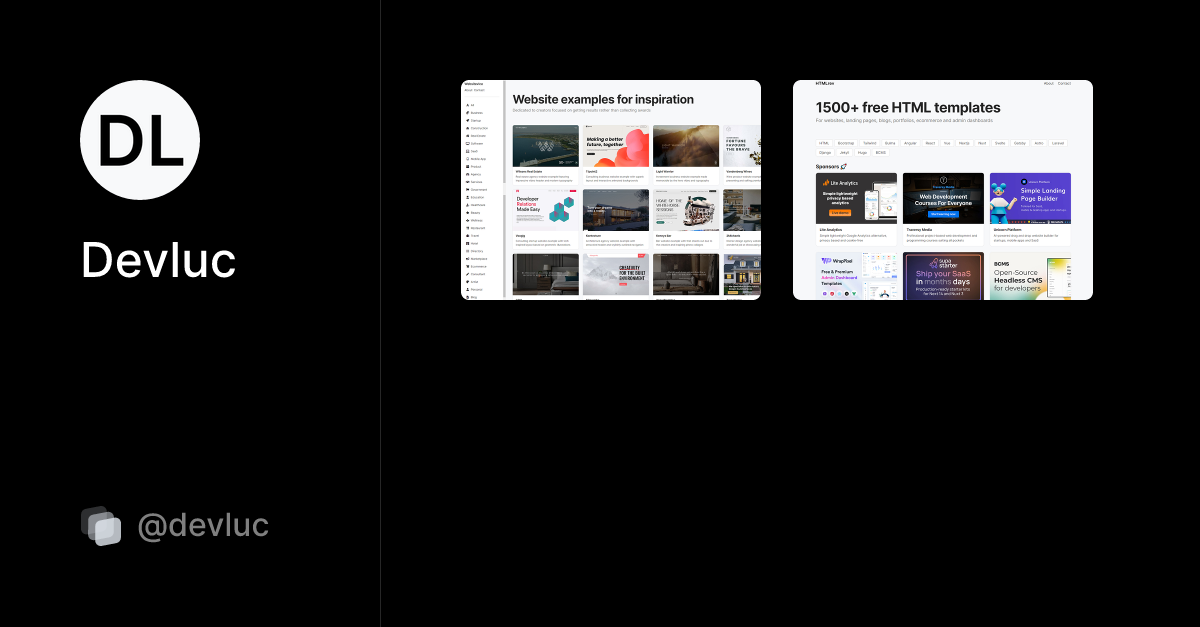
Task: Click the stacked squares logo icon
Action: point(101,526)
